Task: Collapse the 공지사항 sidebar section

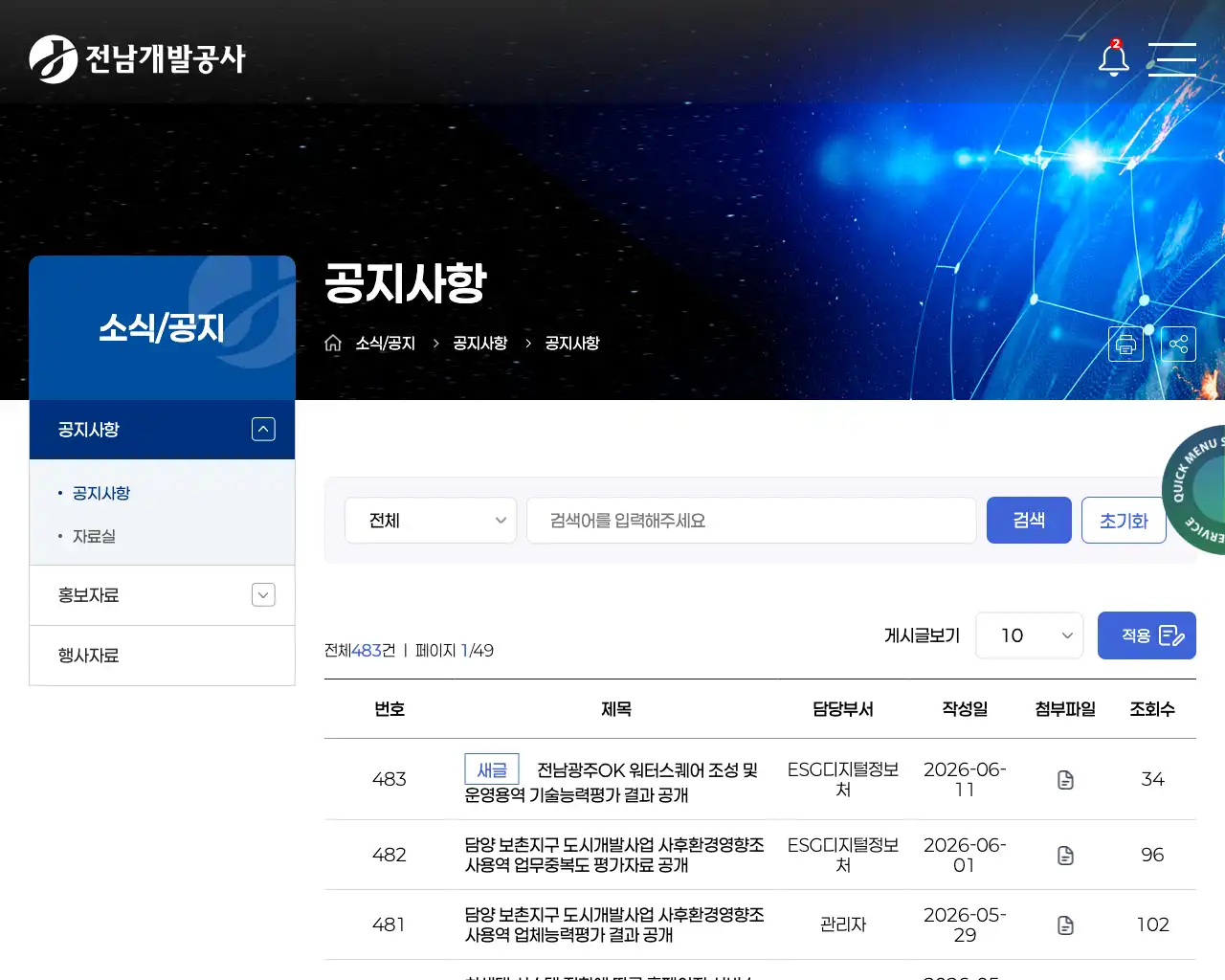Action: pos(263,430)
